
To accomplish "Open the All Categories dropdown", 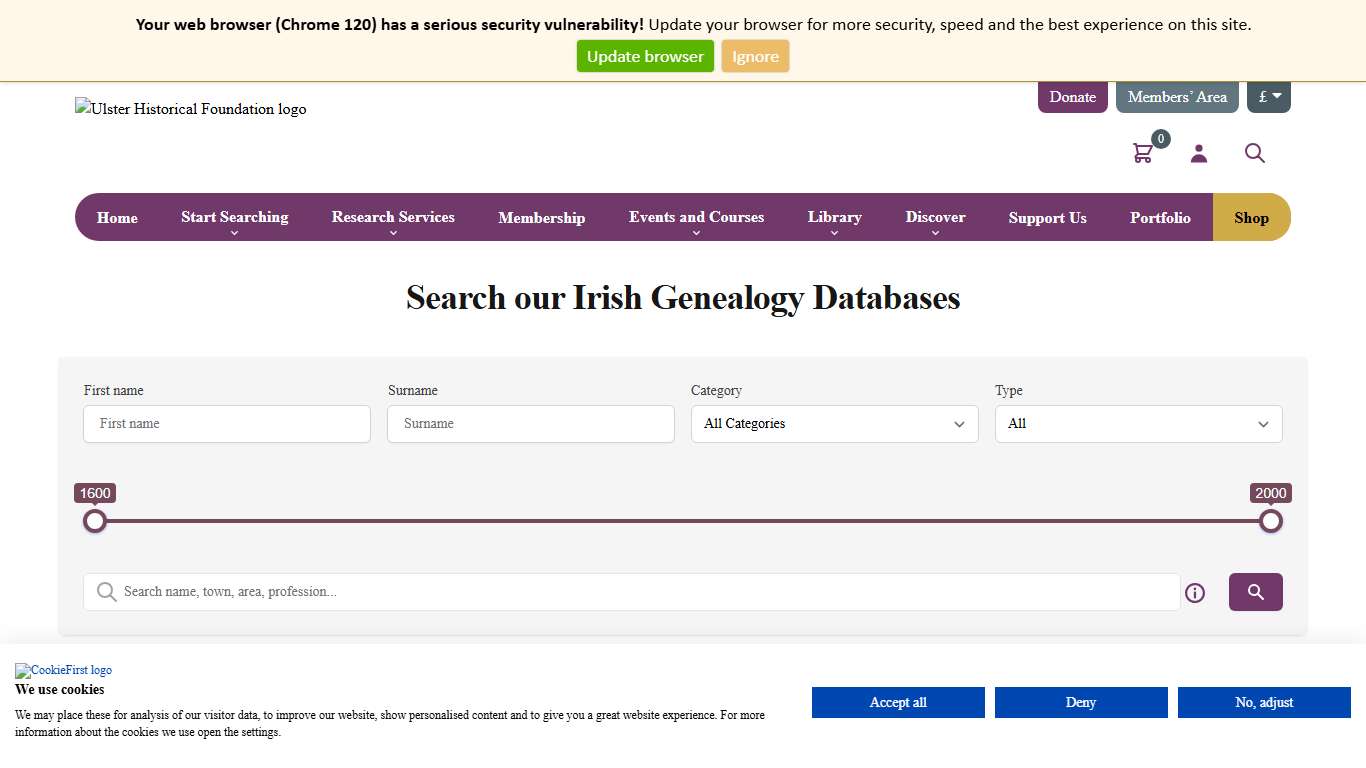I will [x=834, y=424].
